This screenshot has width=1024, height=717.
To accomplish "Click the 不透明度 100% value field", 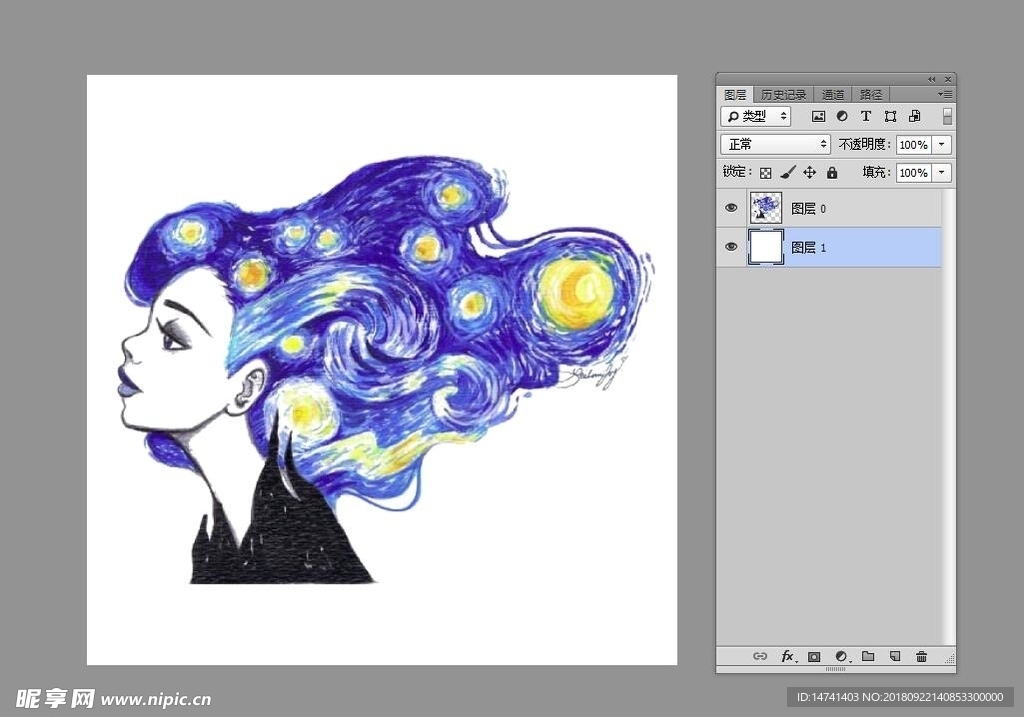I will coord(914,144).
